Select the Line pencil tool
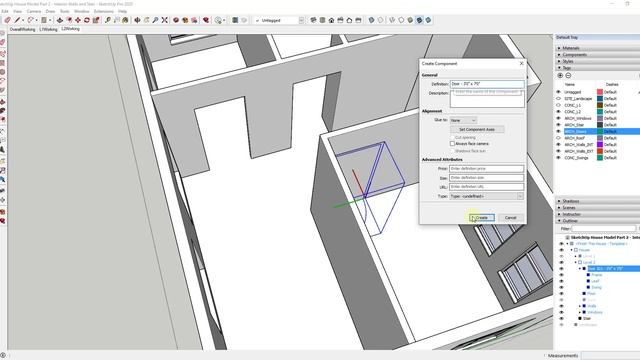 click(17, 20)
